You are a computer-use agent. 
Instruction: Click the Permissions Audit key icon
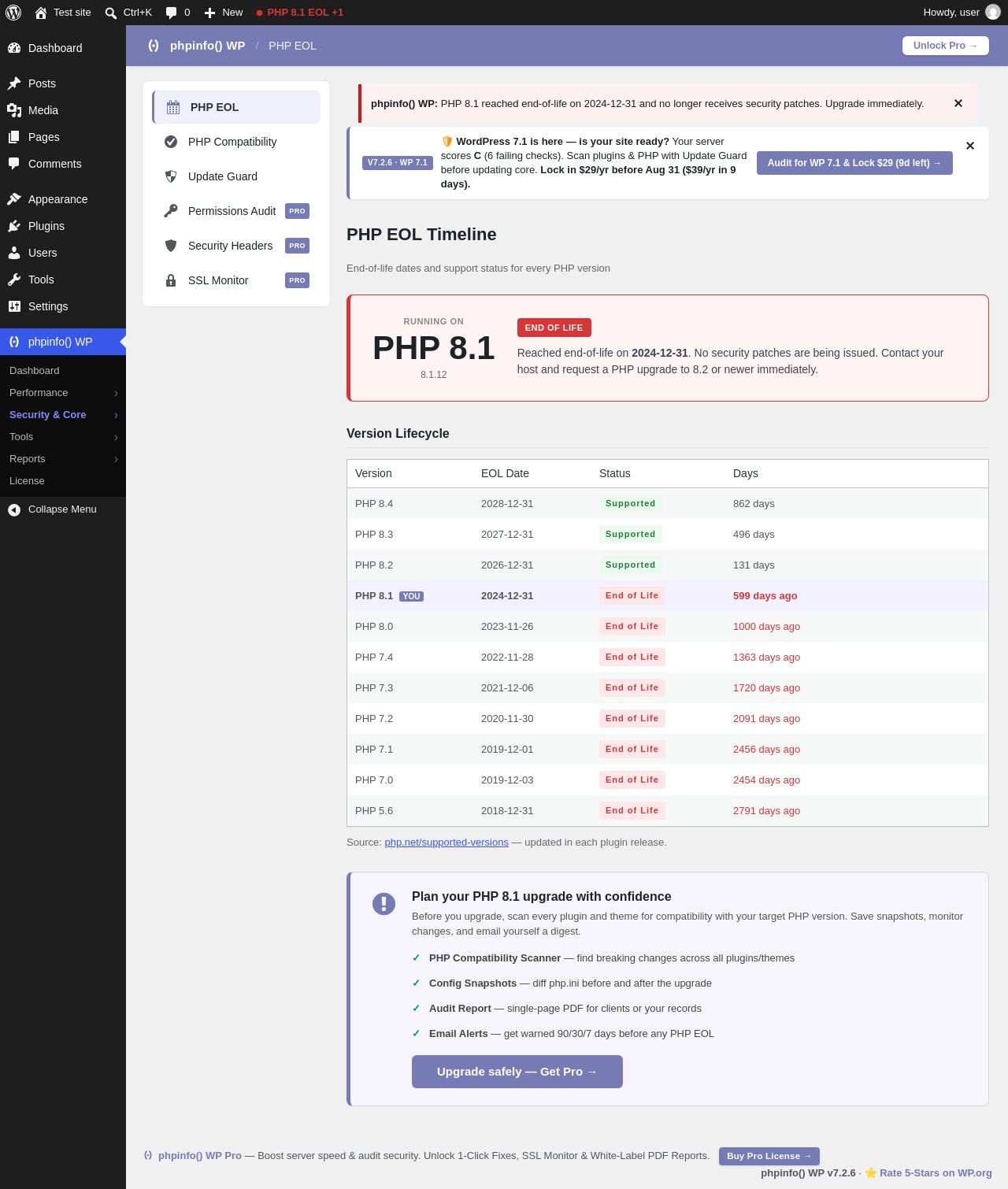click(x=171, y=211)
